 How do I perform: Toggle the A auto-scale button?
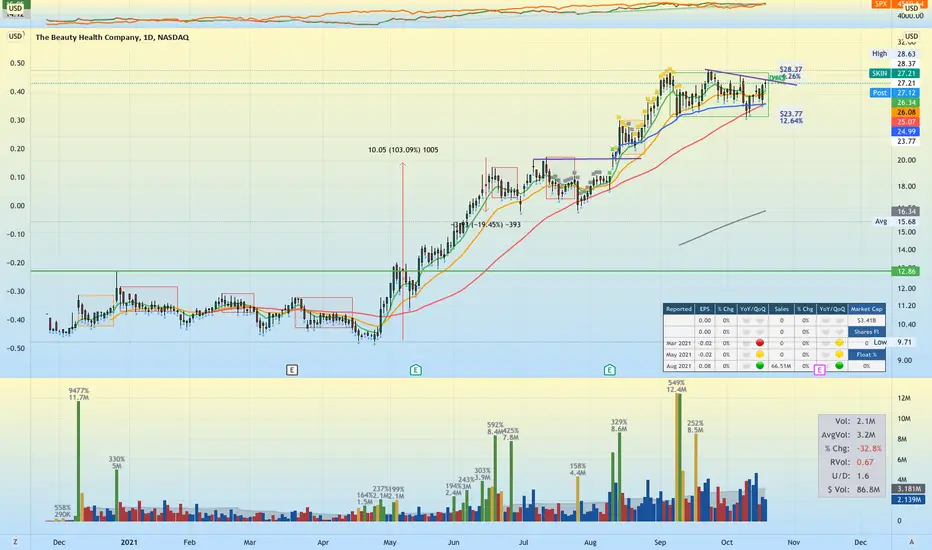tap(911, 542)
